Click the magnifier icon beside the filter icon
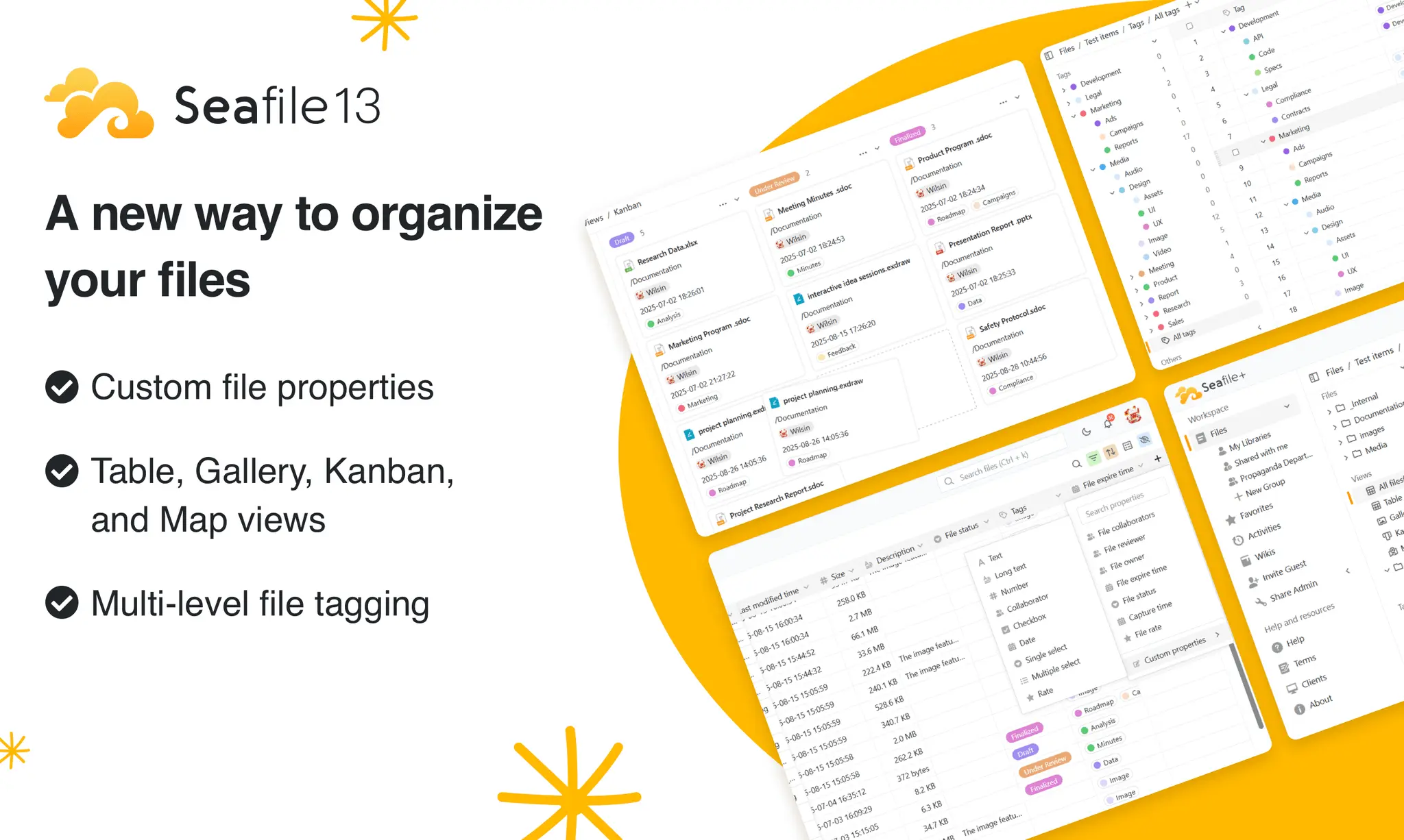Screen dimensions: 1404x840 pos(1076,464)
